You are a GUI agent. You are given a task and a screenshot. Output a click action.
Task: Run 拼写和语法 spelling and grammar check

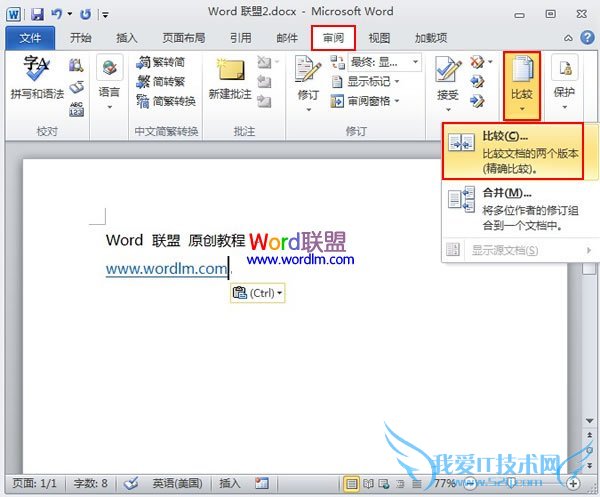37,78
